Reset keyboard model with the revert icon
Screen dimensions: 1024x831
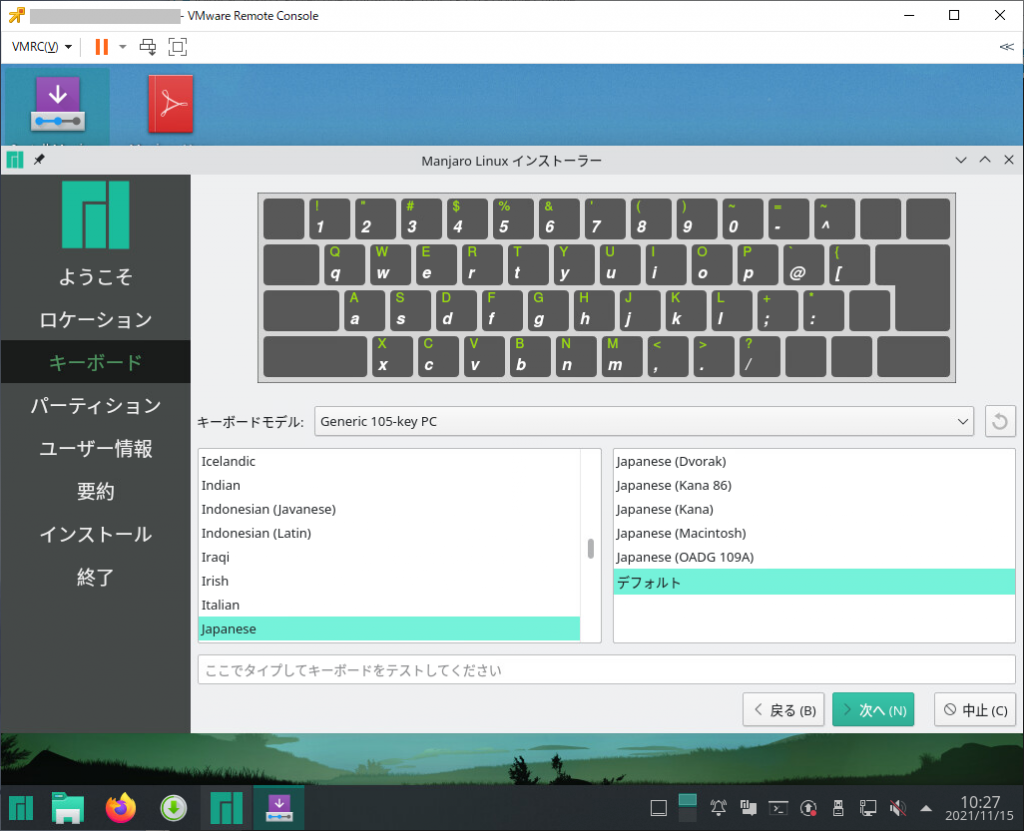tap(1000, 421)
